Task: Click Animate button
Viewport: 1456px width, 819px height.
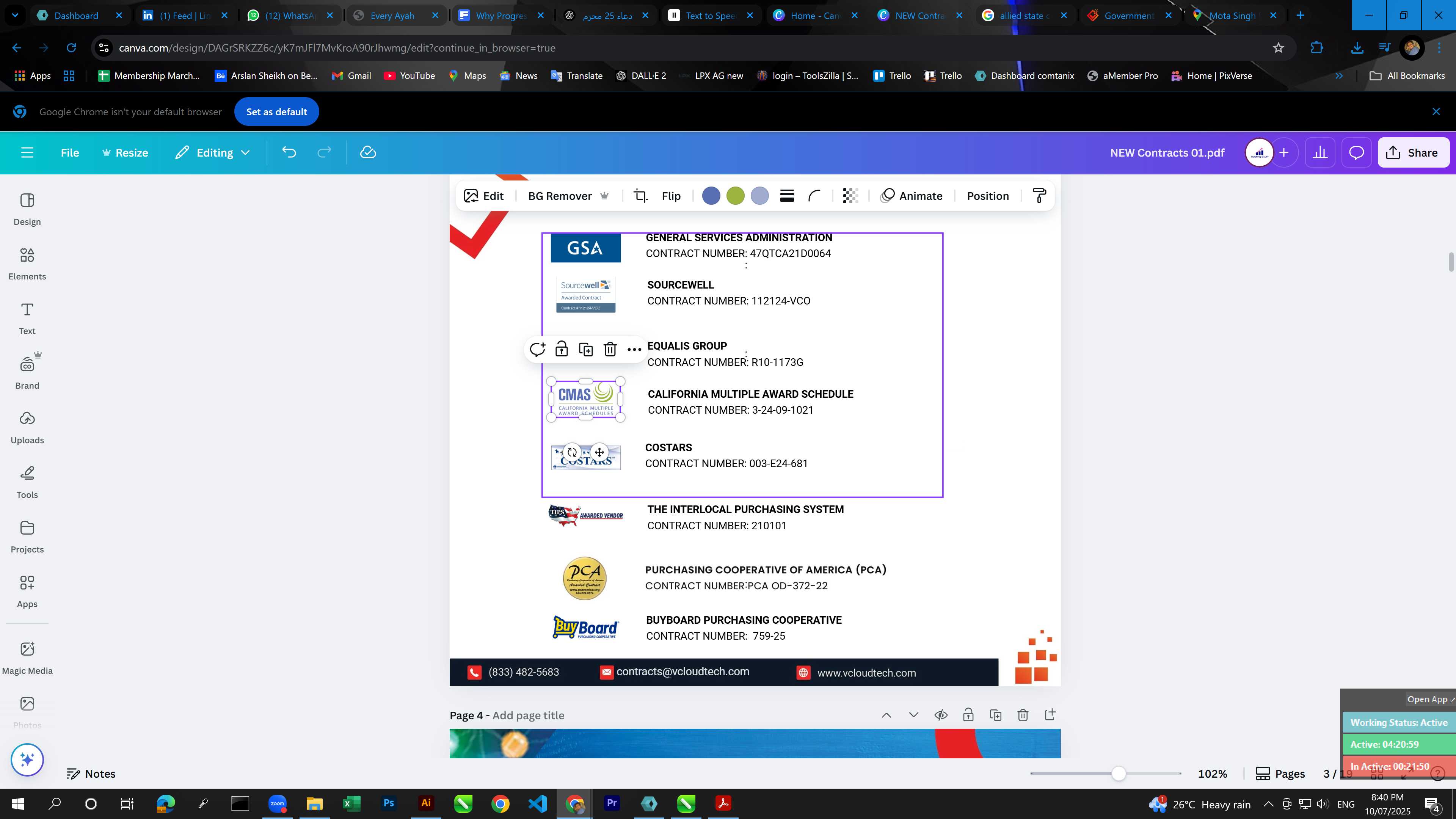Action: coord(911,196)
